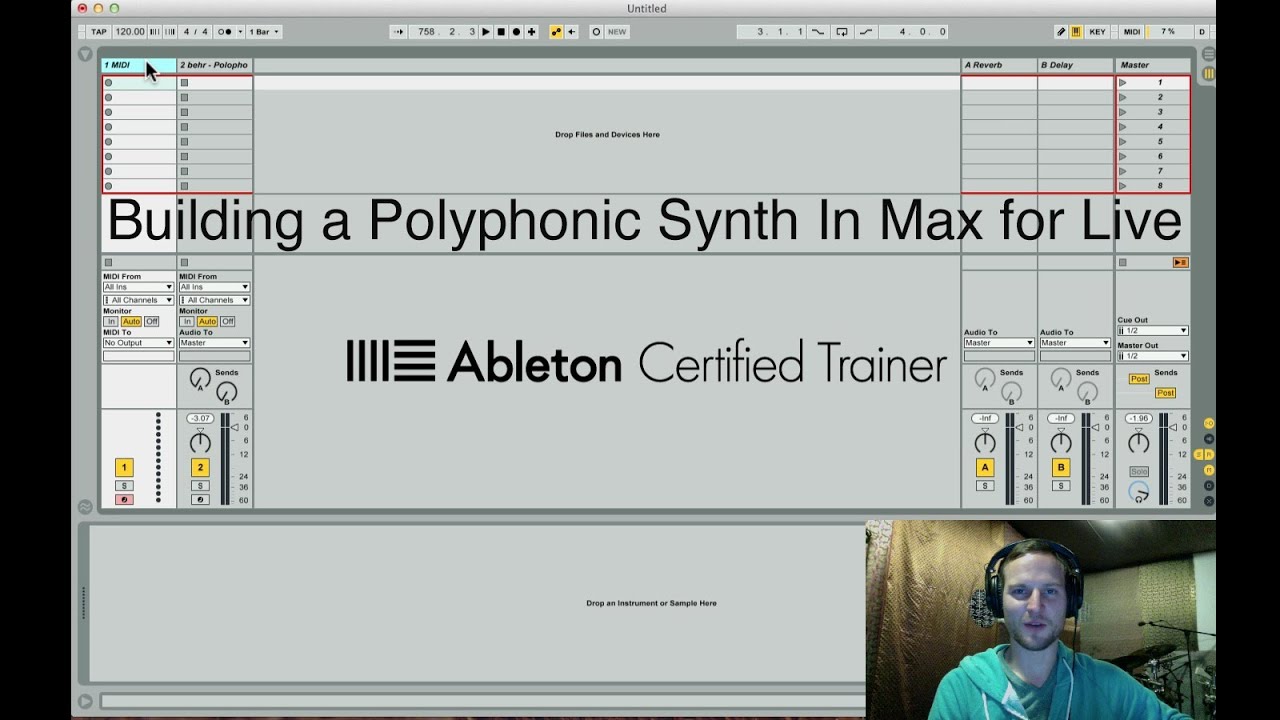This screenshot has width=1280, height=720.
Task: Click pan knob on track 2
Action: click(x=200, y=442)
